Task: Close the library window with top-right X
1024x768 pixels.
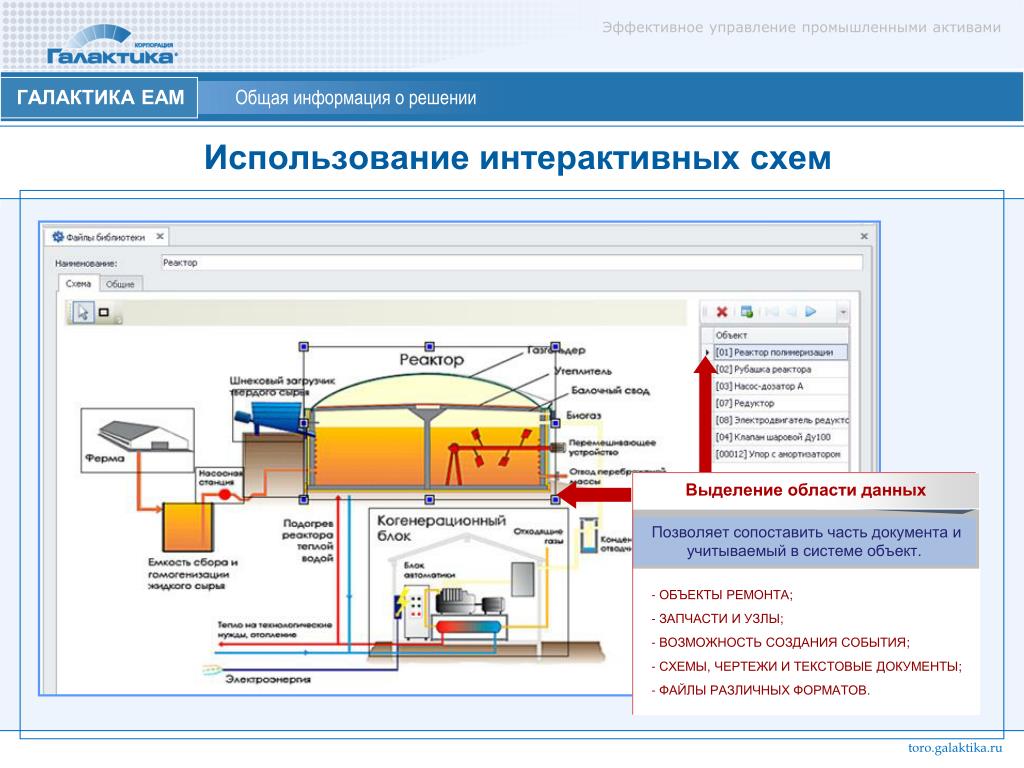Action: click(x=864, y=236)
